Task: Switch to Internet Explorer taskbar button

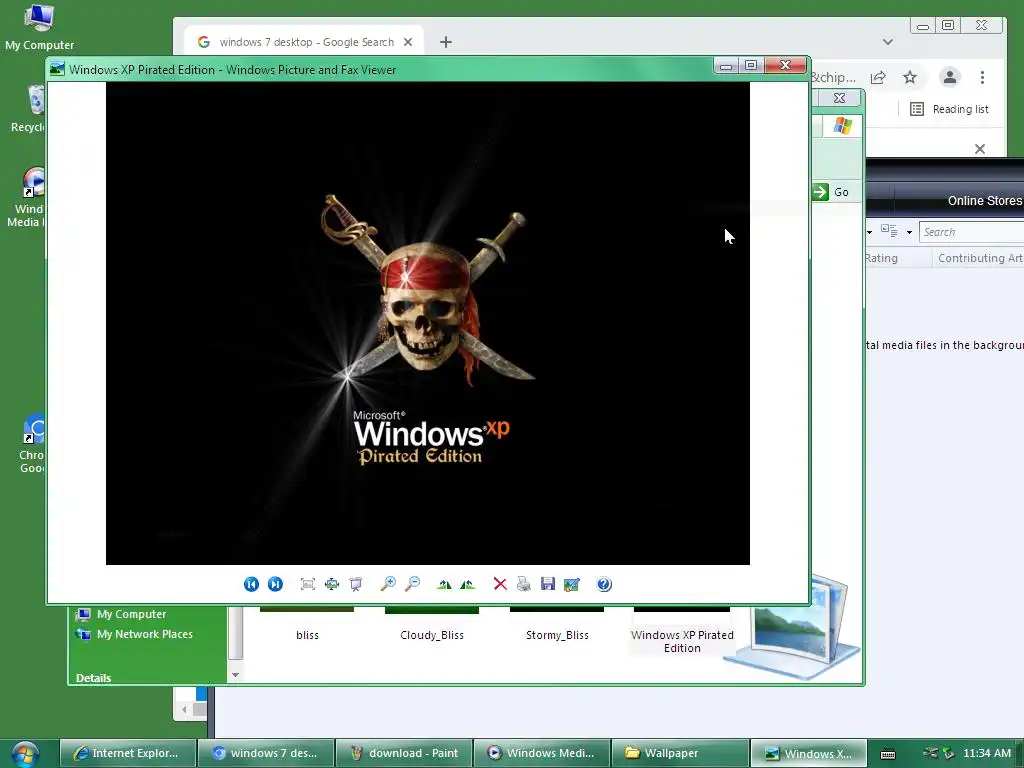Action: click(x=128, y=753)
